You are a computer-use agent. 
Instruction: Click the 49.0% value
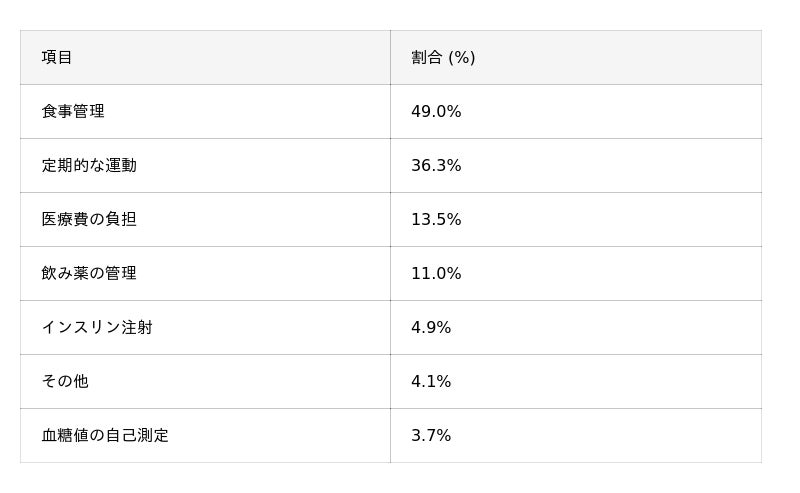436,112
